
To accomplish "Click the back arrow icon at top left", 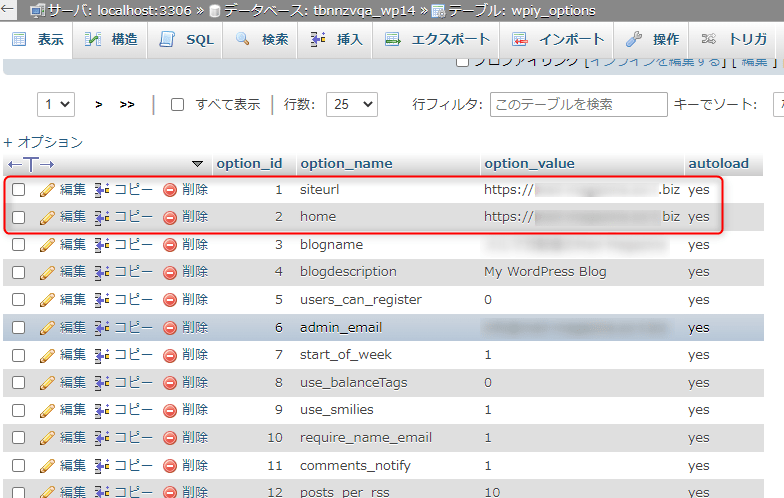I will 6,8.
